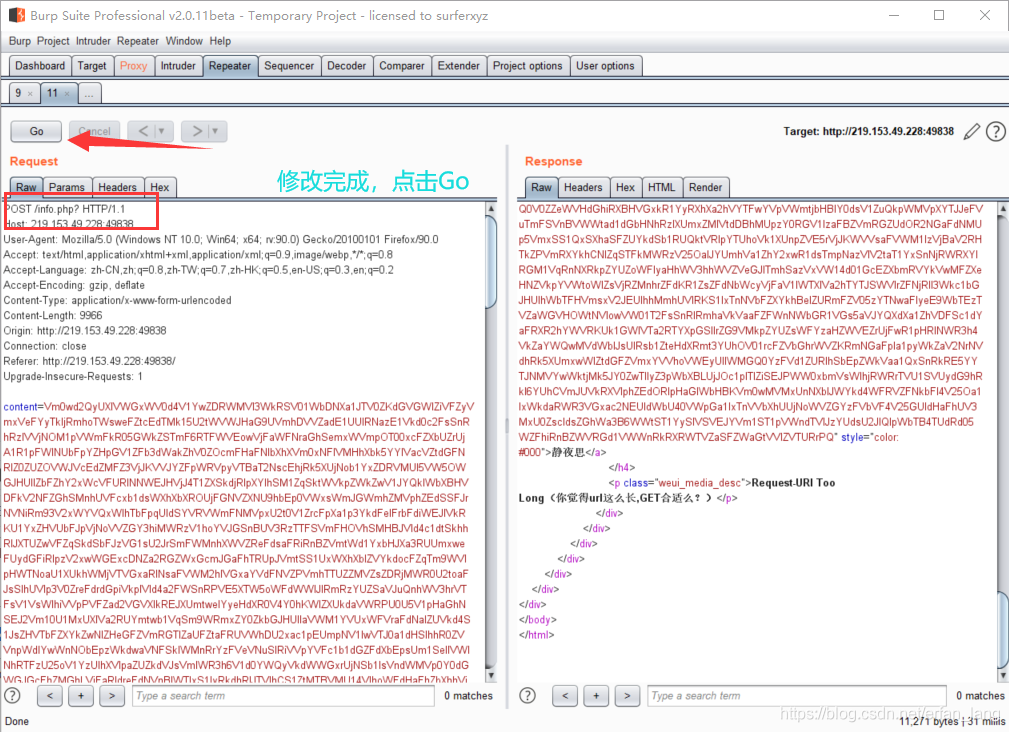This screenshot has width=1009, height=732.
Task: Click the Upgrade-Insecure-Requests: 1 line
Action: (73, 376)
